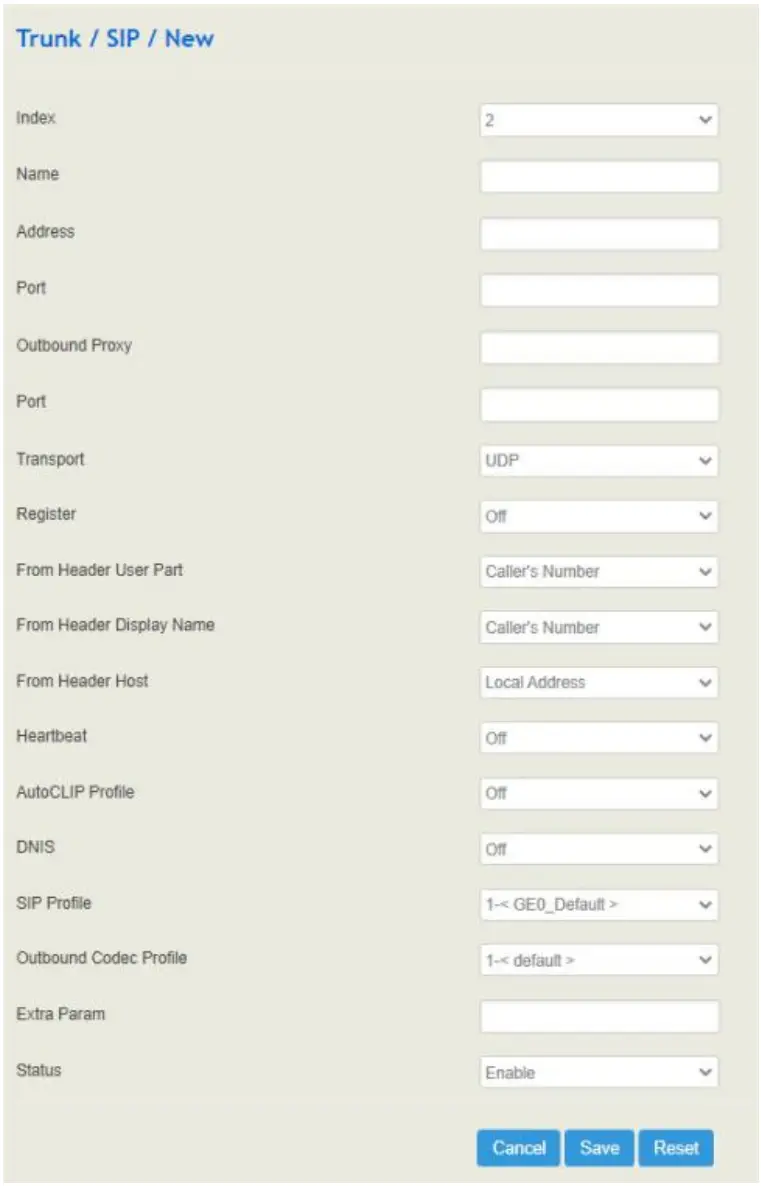Reset the SIP trunk form

coord(676,1148)
